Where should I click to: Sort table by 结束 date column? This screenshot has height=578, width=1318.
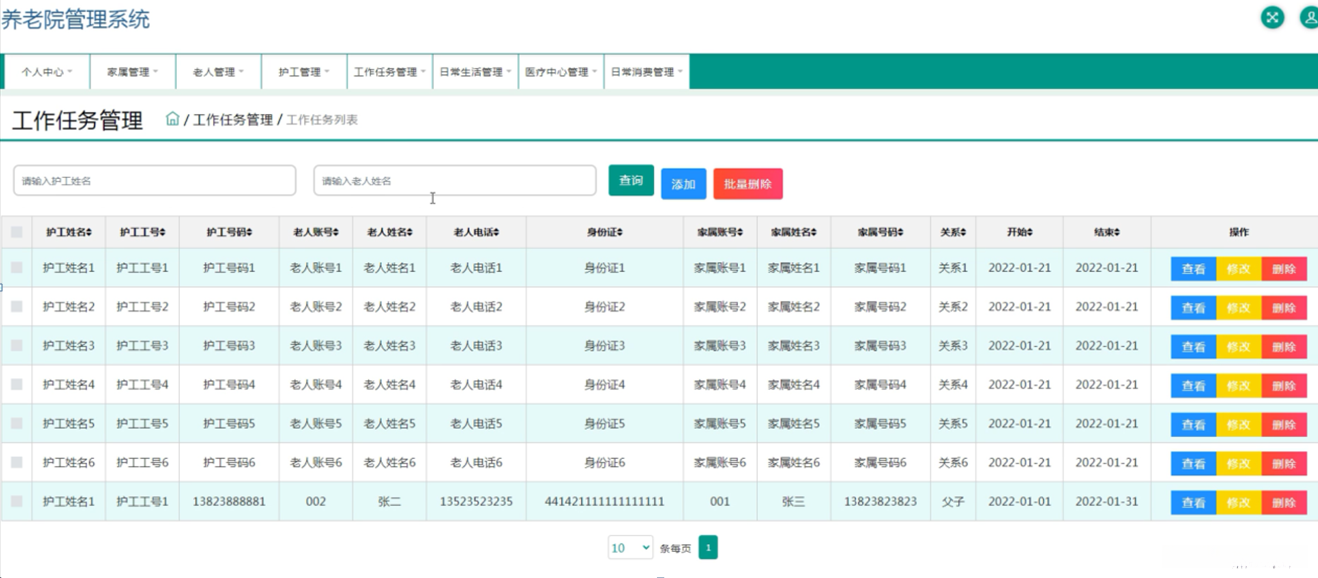pyautogui.click(x=1117, y=232)
